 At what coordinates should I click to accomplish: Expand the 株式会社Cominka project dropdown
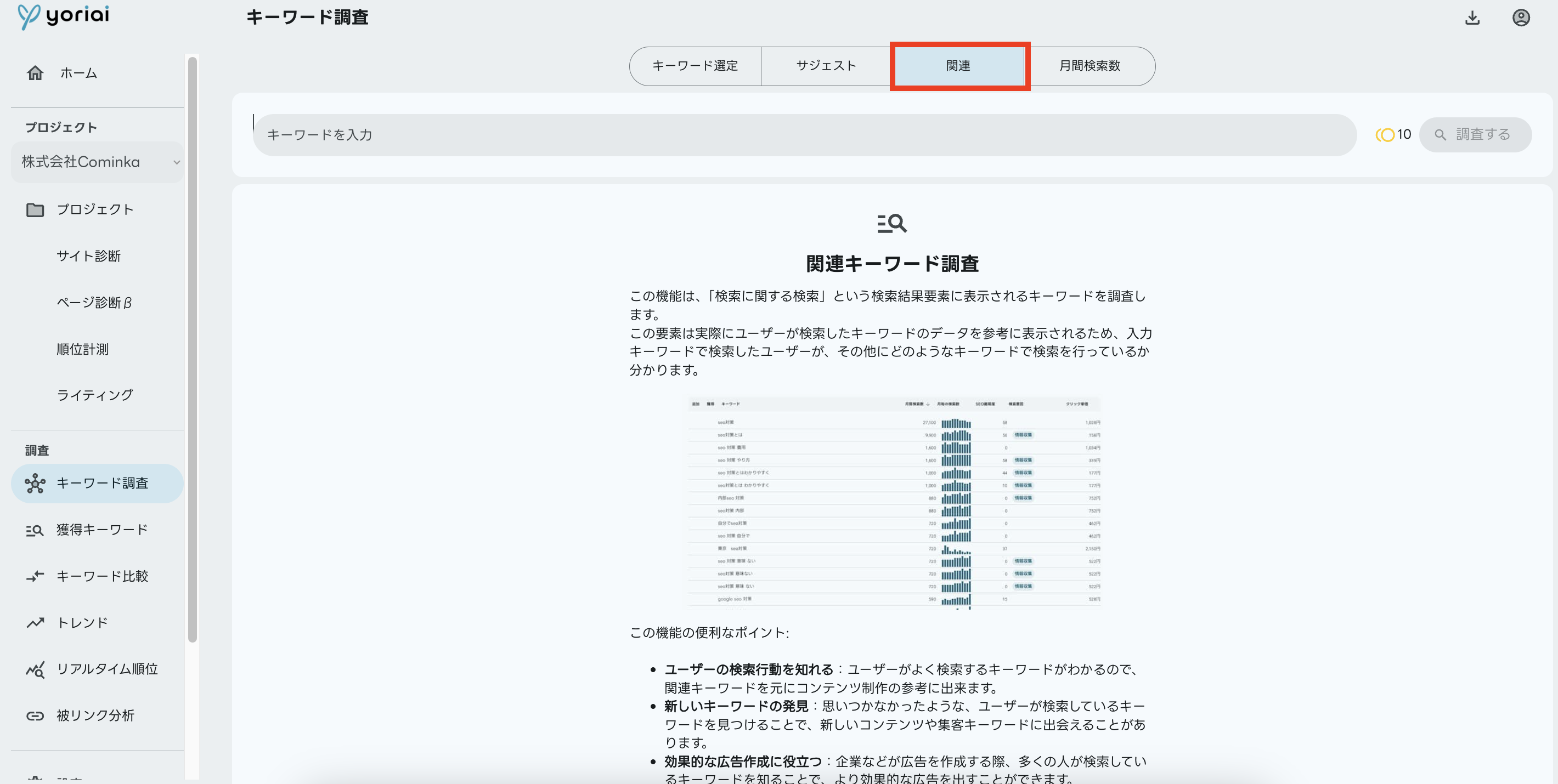pyautogui.click(x=175, y=162)
